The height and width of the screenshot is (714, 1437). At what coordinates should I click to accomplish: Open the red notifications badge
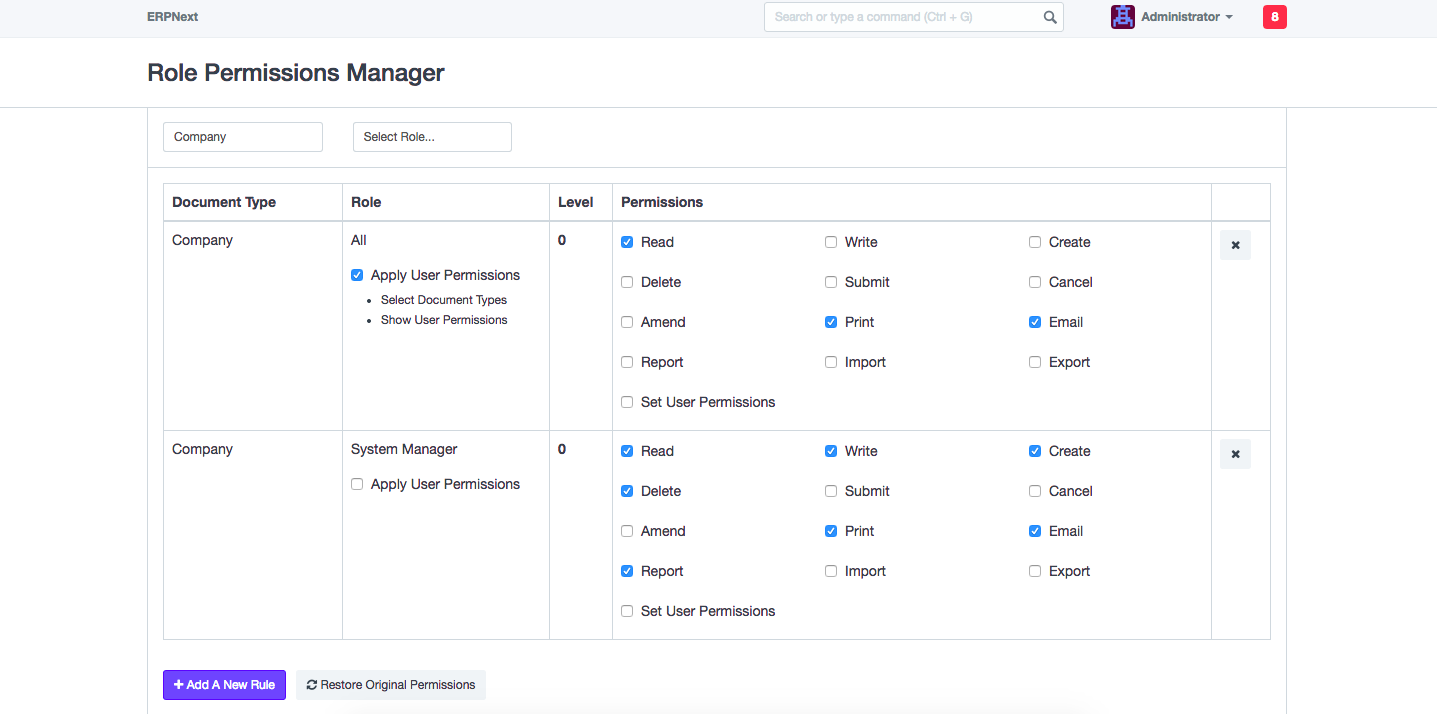[1274, 17]
